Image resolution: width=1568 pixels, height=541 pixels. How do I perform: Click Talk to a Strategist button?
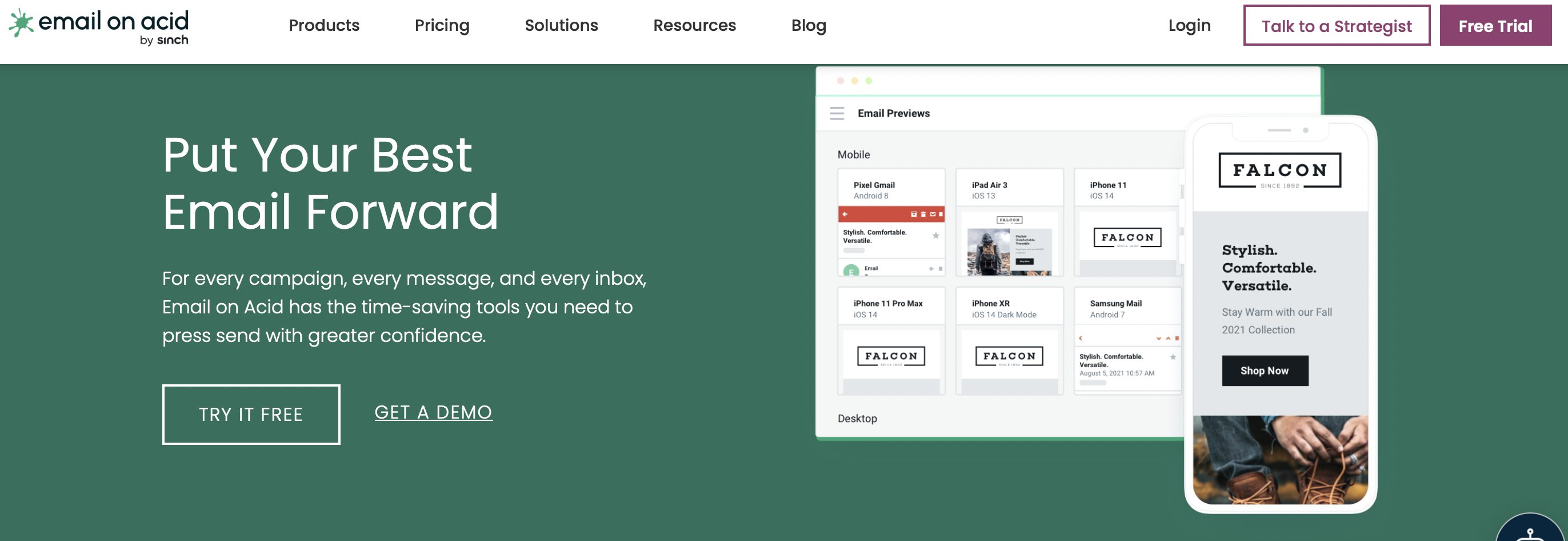[1337, 26]
